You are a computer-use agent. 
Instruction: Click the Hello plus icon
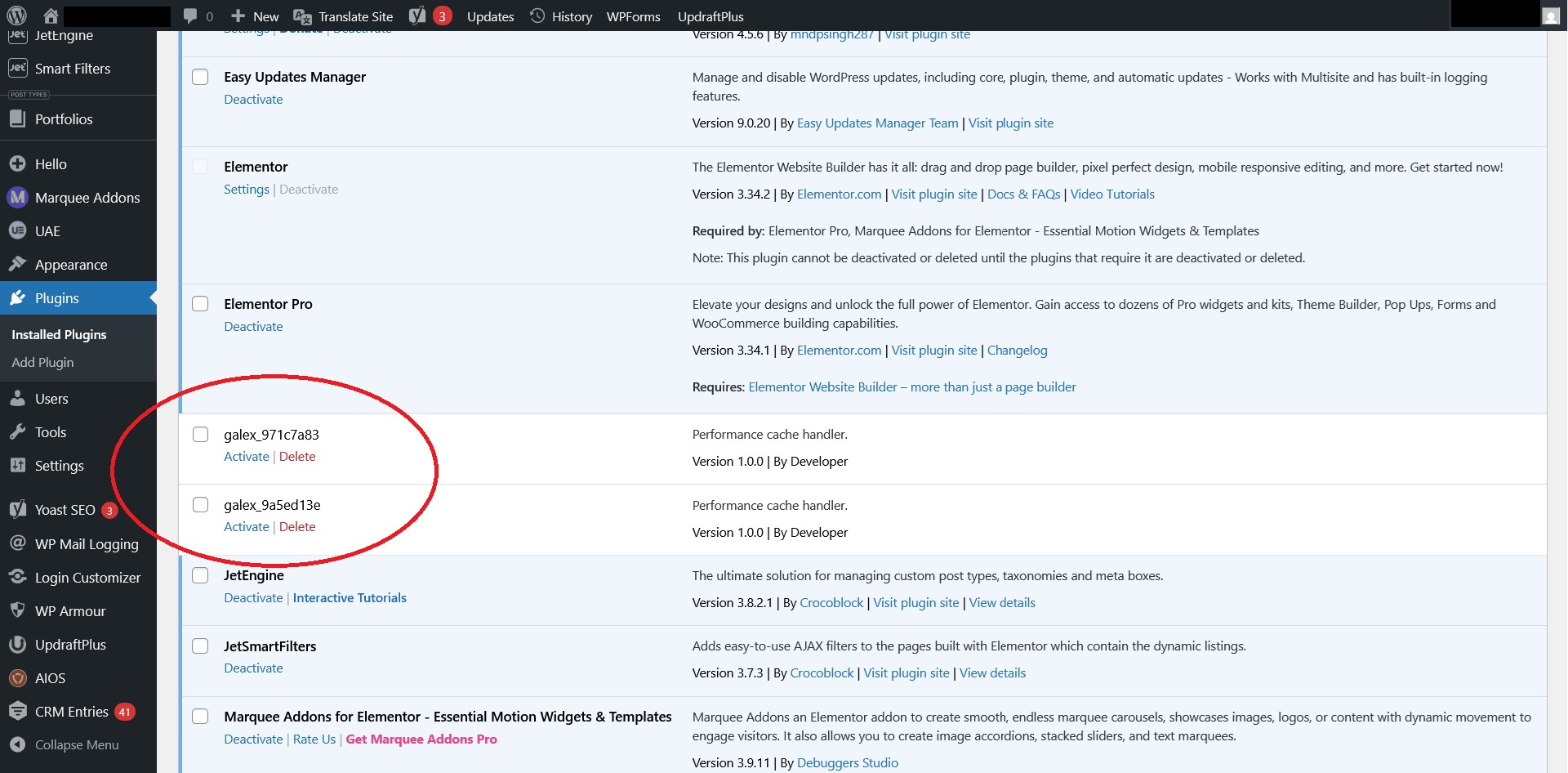point(18,164)
